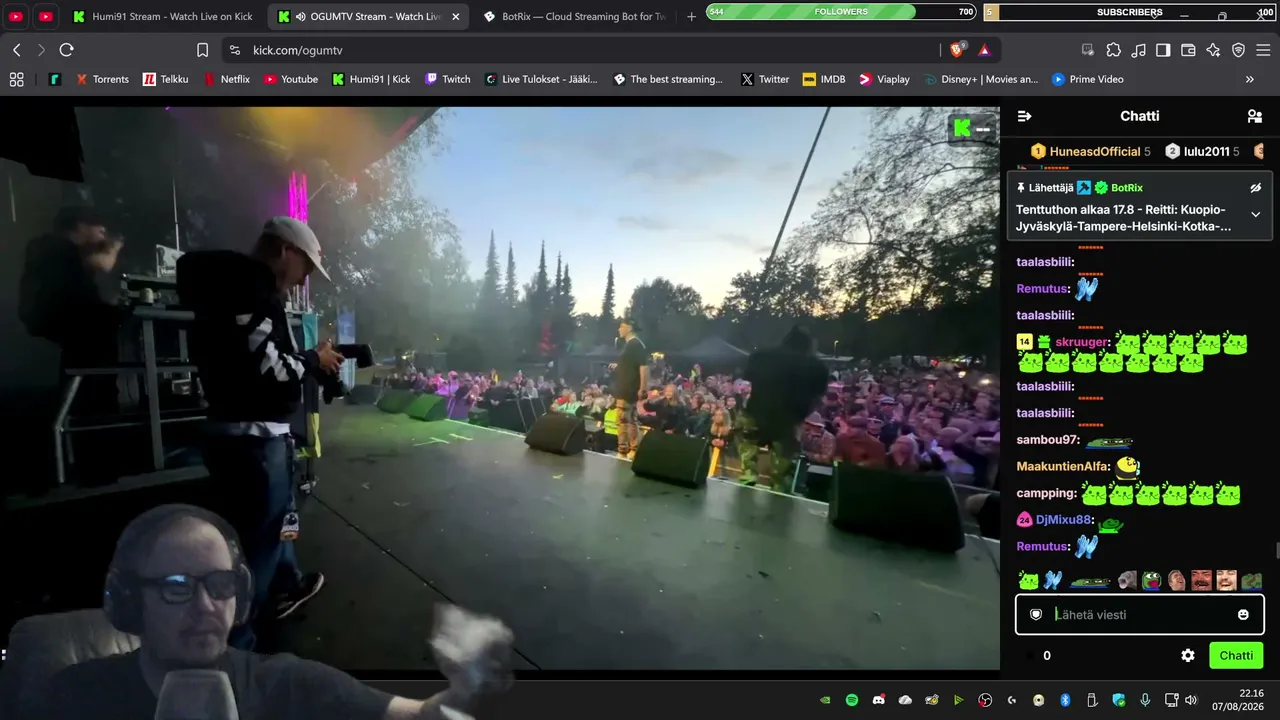Send message with the green Chatti button
The width and height of the screenshot is (1280, 720).
click(x=1236, y=656)
